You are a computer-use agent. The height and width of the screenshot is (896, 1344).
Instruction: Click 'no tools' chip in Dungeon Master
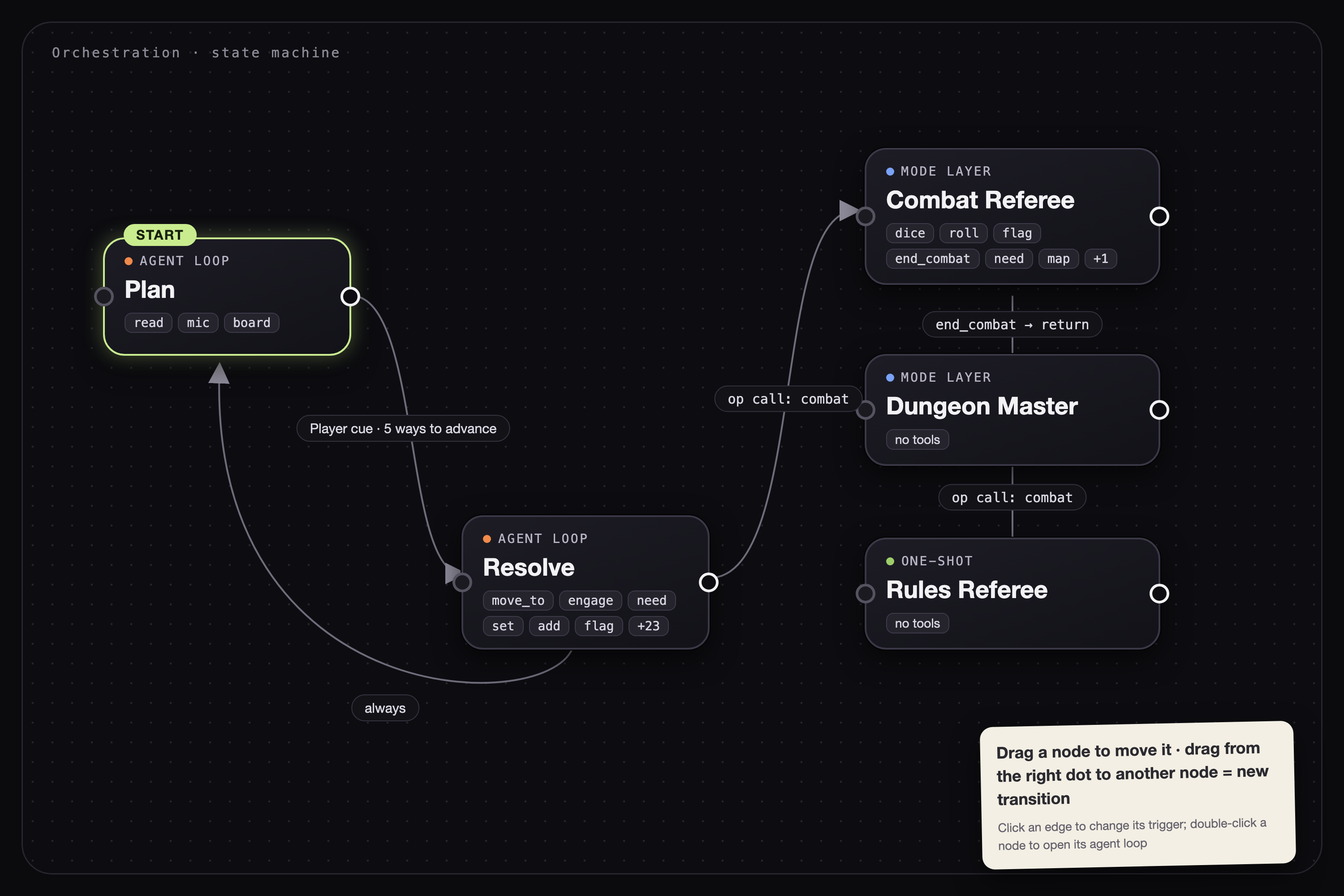pyautogui.click(x=917, y=440)
